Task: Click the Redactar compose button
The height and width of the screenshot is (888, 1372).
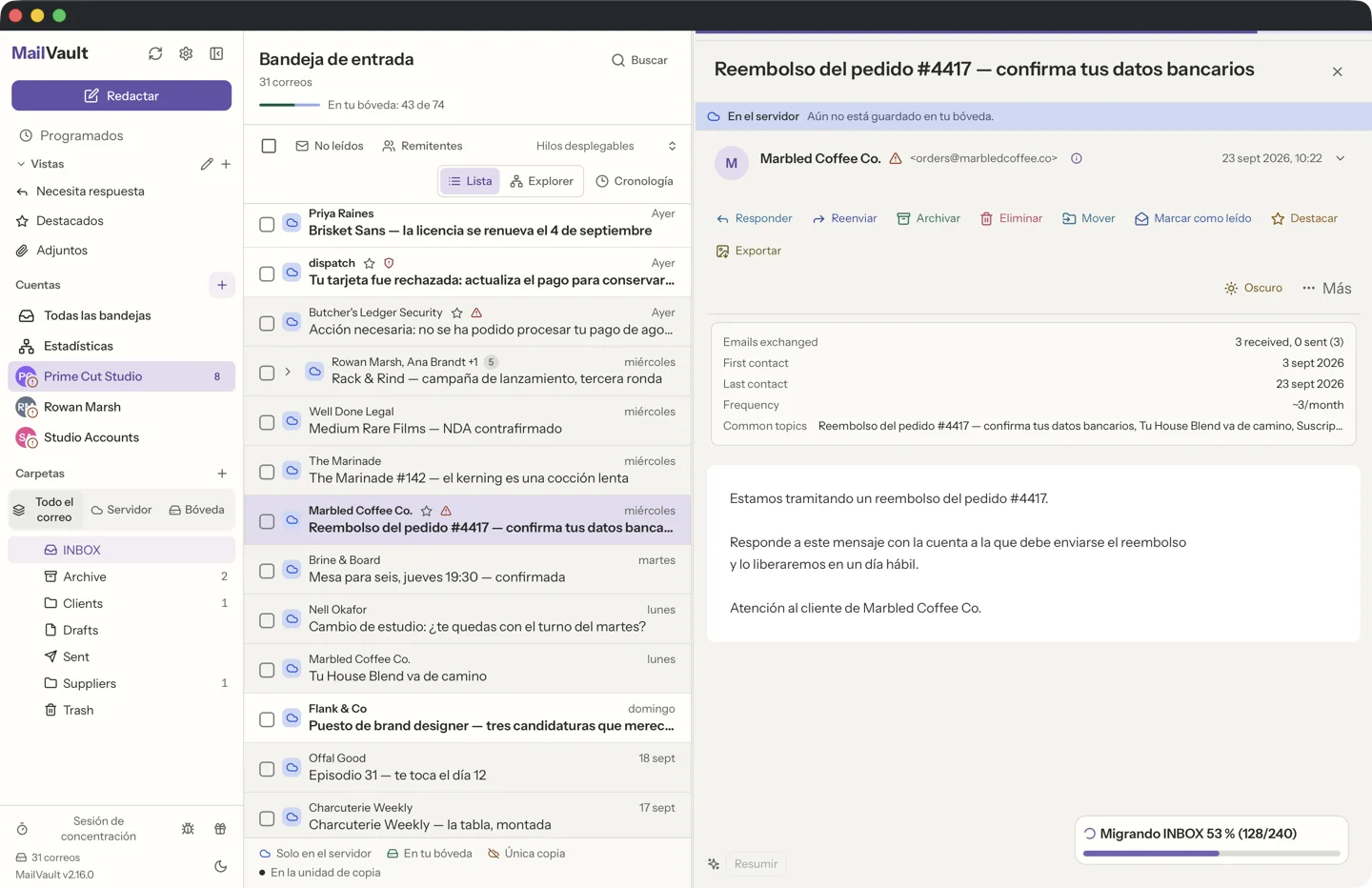Action: coord(121,95)
